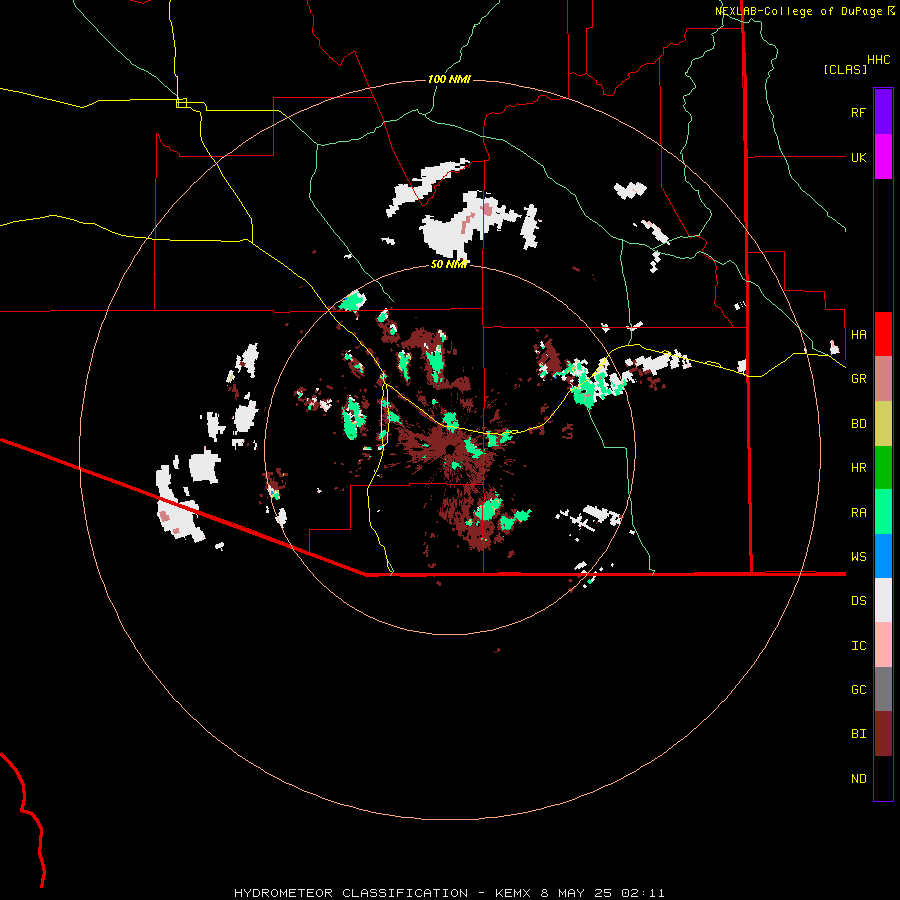Click the WS blue legend swatch
Viewport: 900px width, 900px height.
point(883,556)
